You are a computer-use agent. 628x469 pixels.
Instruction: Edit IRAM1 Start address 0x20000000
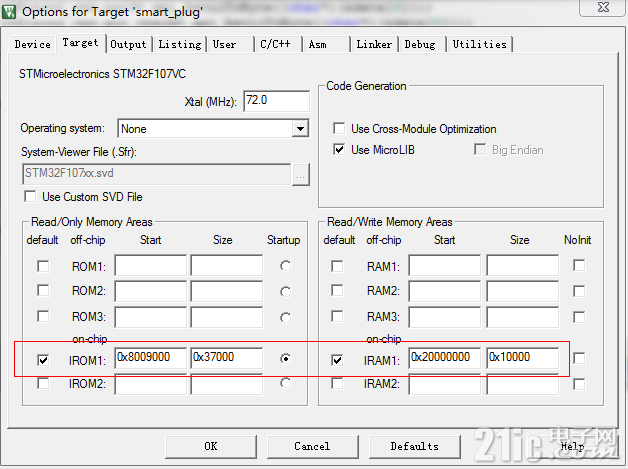445,358
